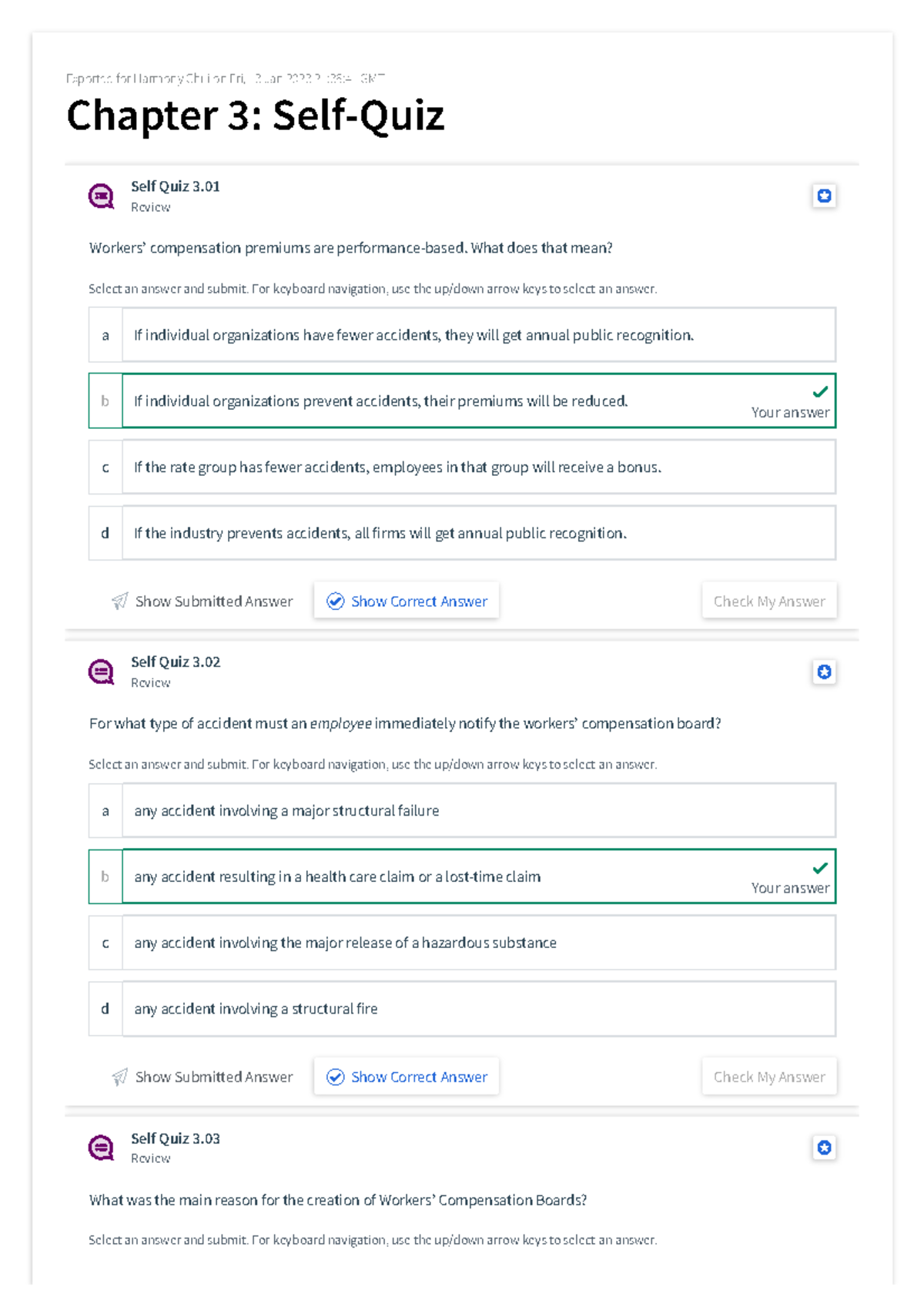924x1307 pixels.
Task: Click paper plane icon in first Show Submitted Answer
Action: tap(119, 602)
